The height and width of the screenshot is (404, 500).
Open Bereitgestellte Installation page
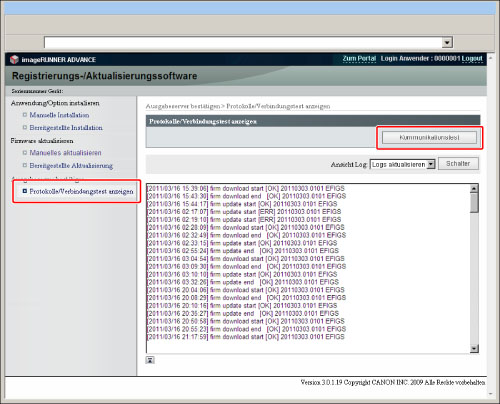[66, 128]
